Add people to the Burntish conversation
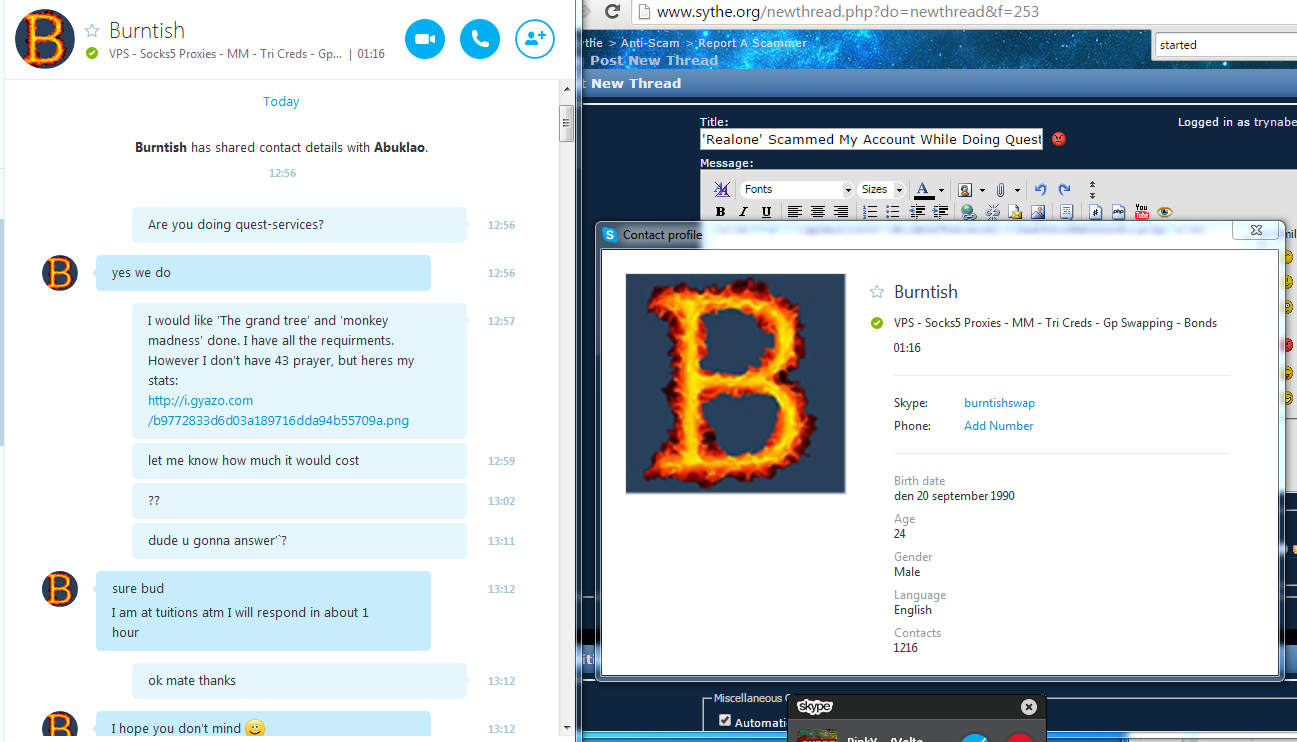Image resolution: width=1297 pixels, height=742 pixels. pyautogui.click(x=535, y=39)
